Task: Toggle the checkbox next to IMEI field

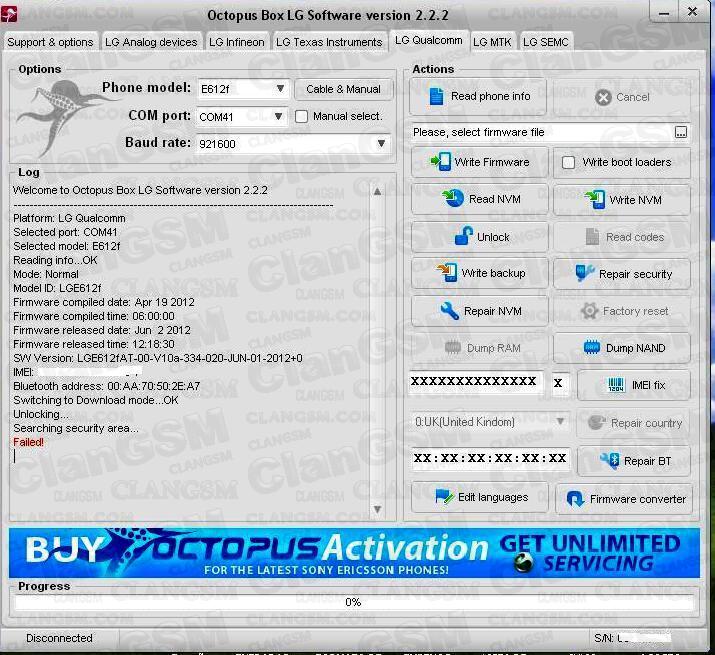Action: [558, 383]
